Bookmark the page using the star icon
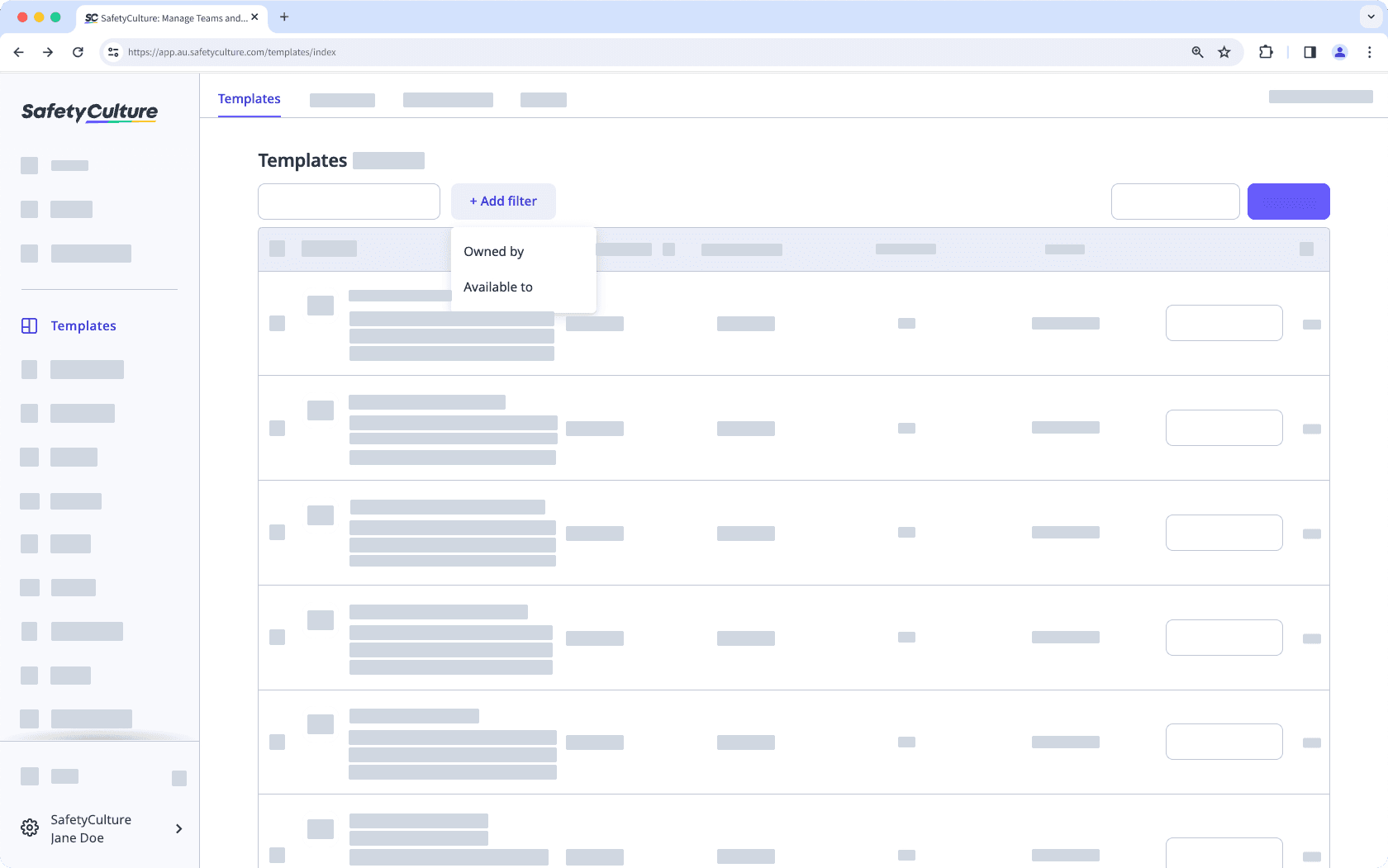This screenshot has height=868, width=1388. click(x=1224, y=51)
